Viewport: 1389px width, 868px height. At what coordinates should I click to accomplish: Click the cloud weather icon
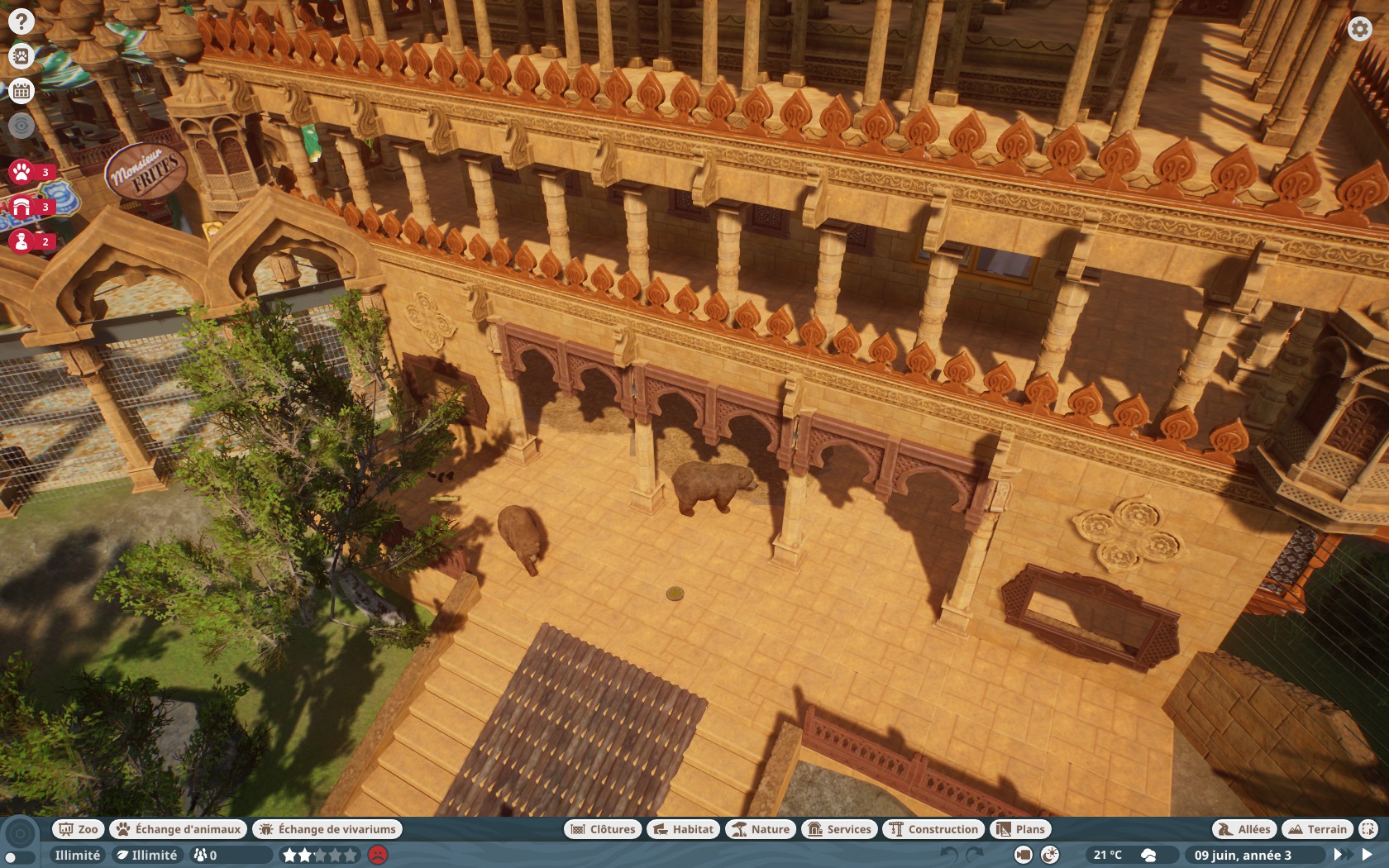[x=1148, y=855]
